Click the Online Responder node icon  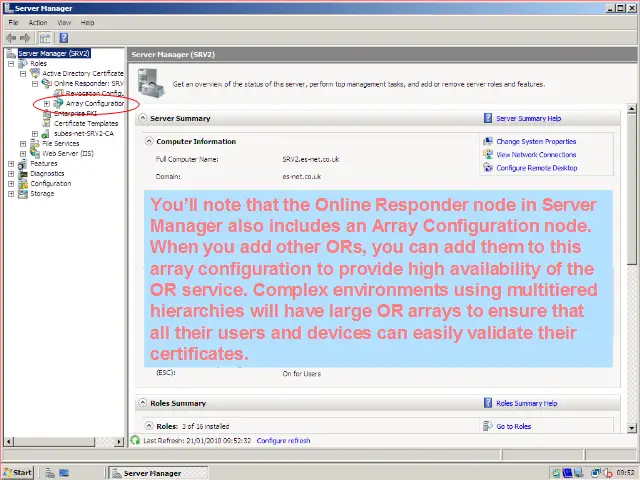click(47, 84)
